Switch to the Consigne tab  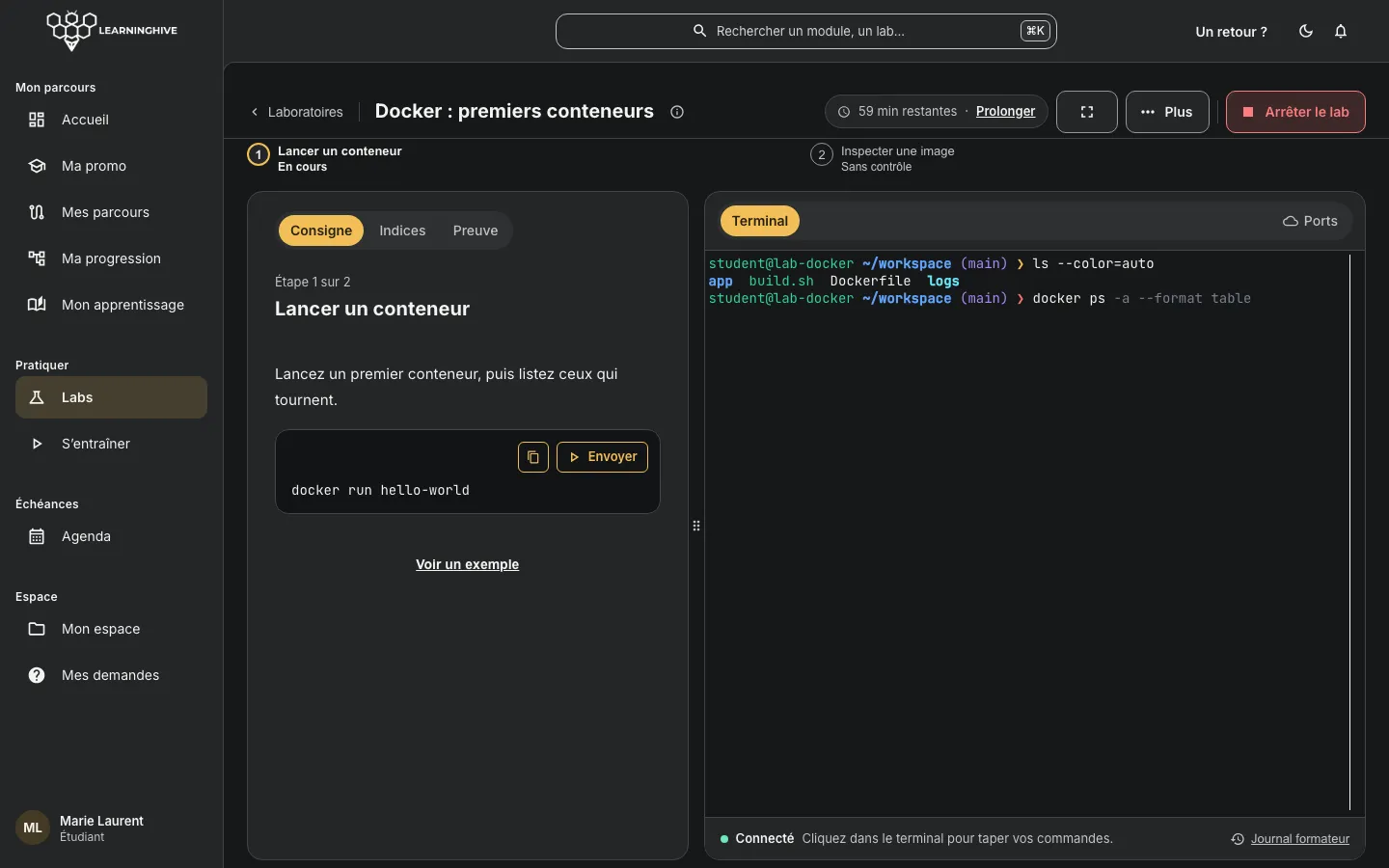[x=321, y=231]
